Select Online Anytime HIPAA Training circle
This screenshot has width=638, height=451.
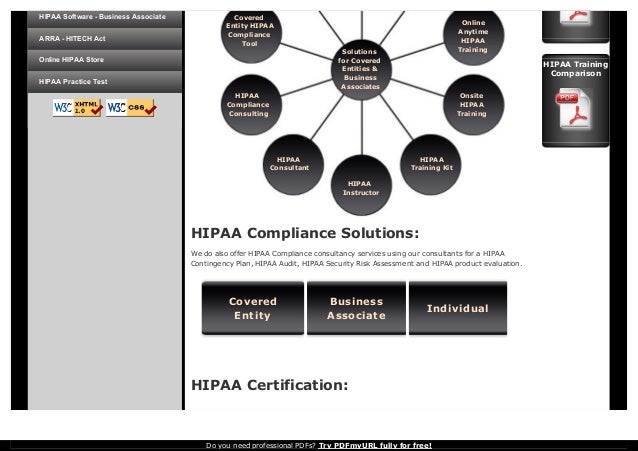473,36
